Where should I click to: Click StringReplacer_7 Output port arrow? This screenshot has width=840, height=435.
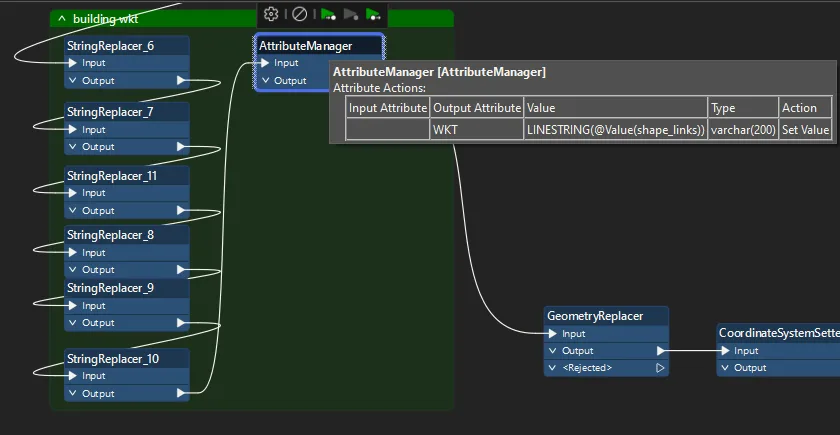[181, 147]
